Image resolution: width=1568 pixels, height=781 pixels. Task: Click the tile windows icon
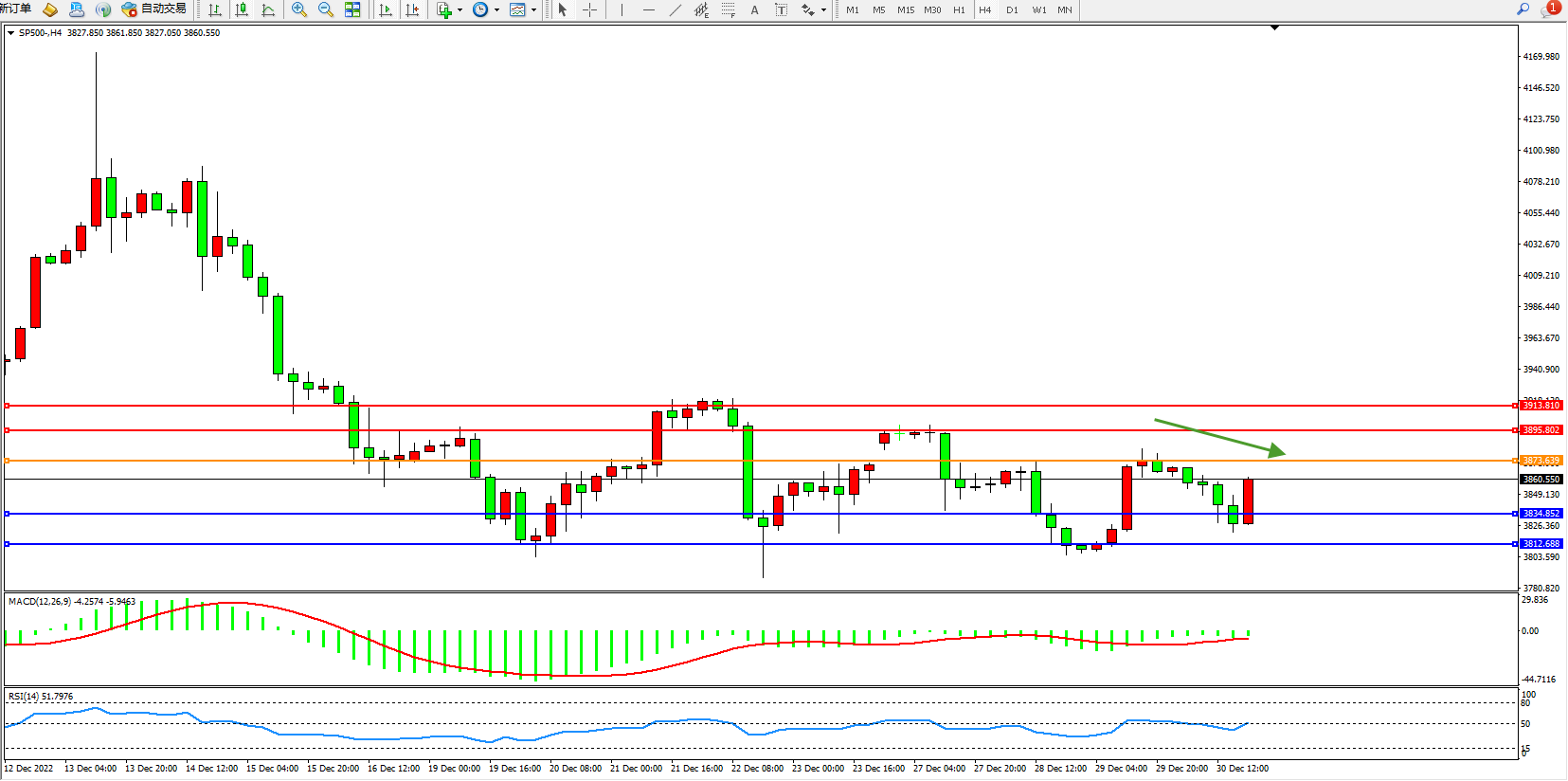click(352, 9)
